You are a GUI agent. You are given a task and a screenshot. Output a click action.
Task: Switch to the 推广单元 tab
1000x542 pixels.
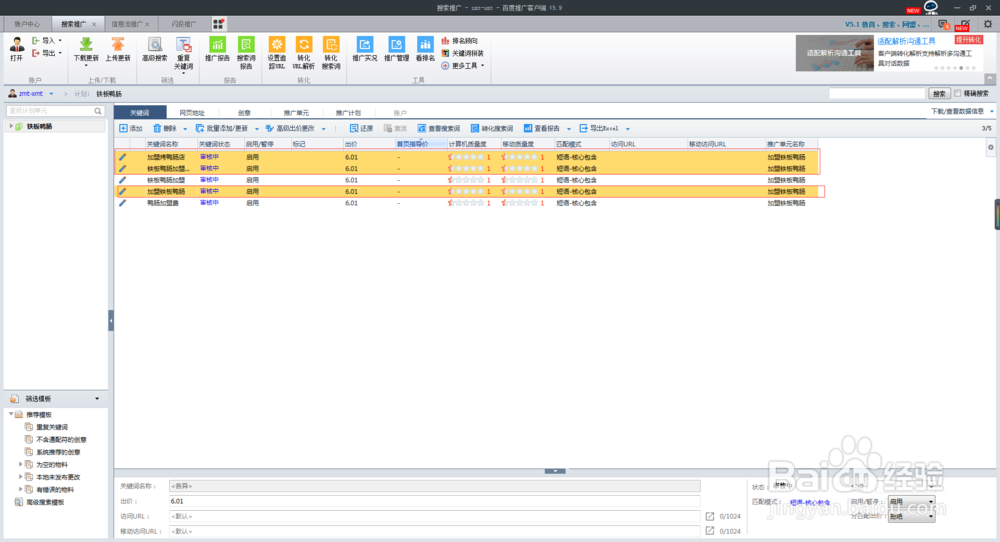(296, 112)
